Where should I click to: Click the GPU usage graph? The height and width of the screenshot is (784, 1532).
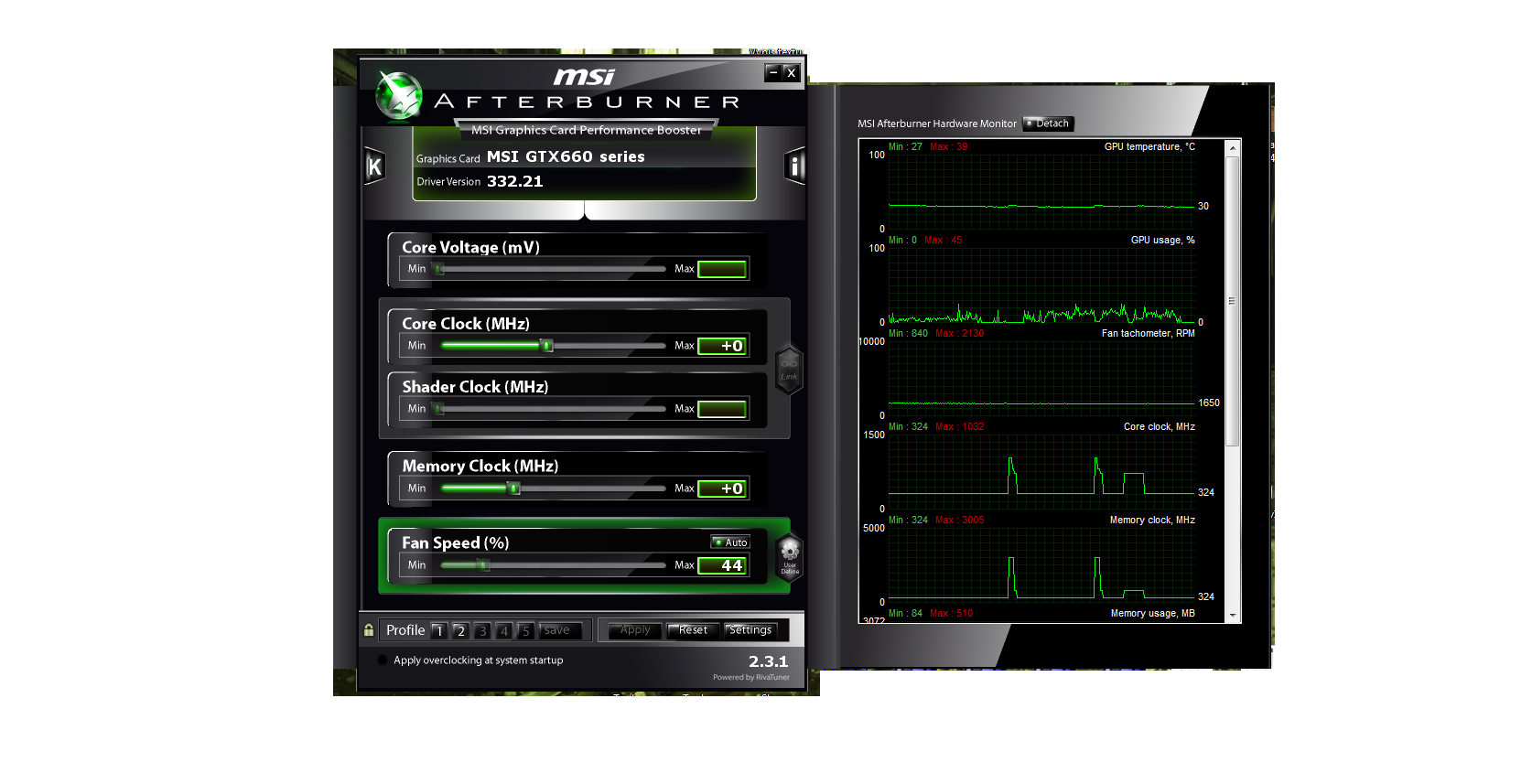point(1041,285)
